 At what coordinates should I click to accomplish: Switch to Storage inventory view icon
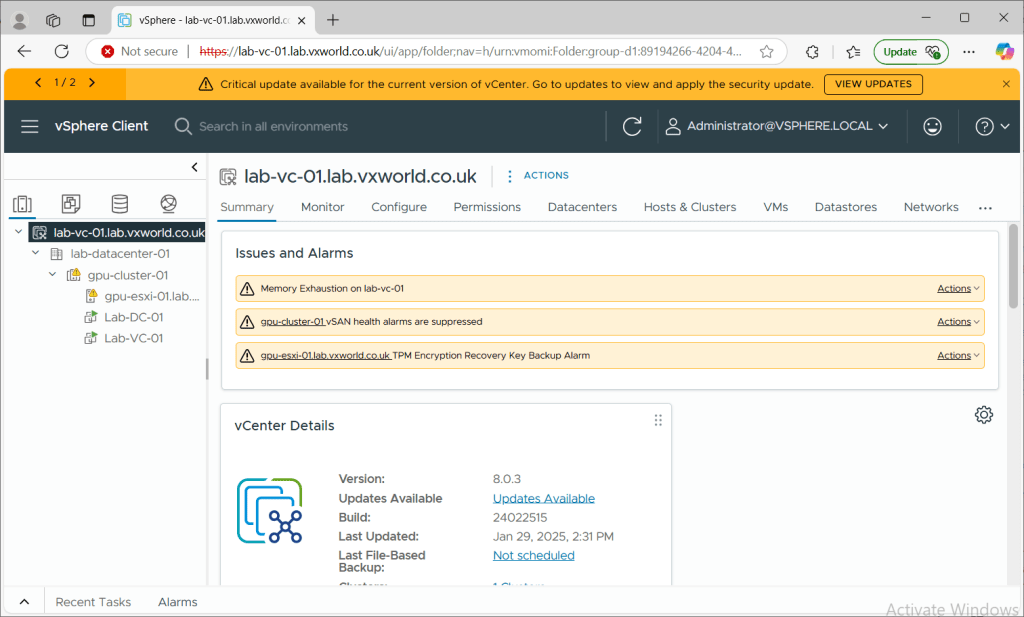pyautogui.click(x=119, y=204)
